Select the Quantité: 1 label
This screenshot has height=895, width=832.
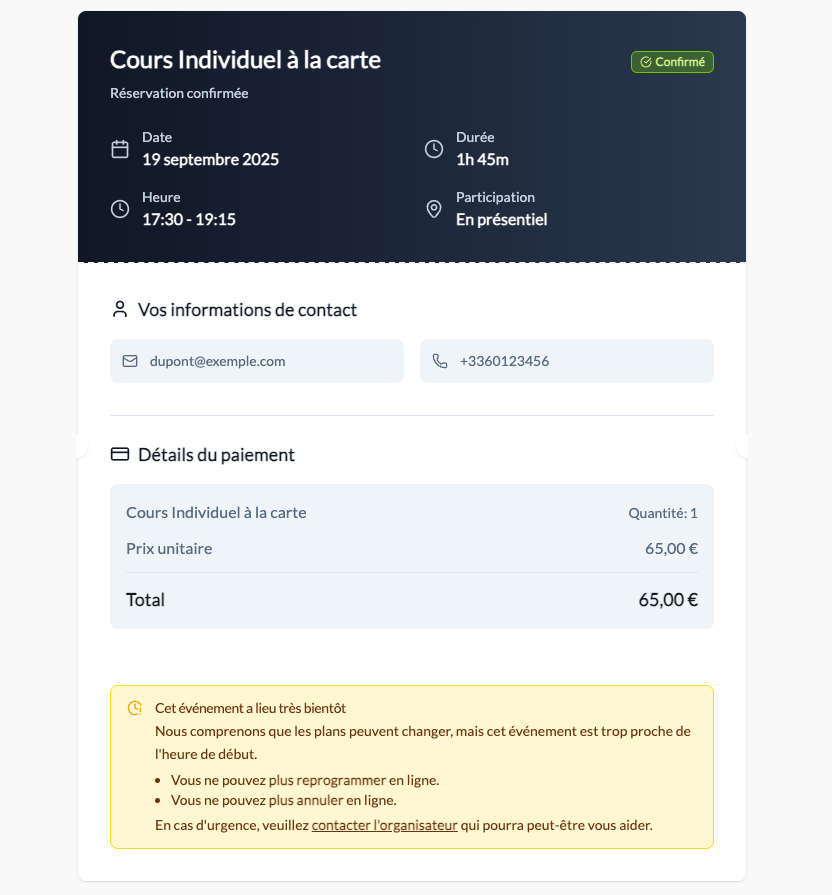(663, 512)
